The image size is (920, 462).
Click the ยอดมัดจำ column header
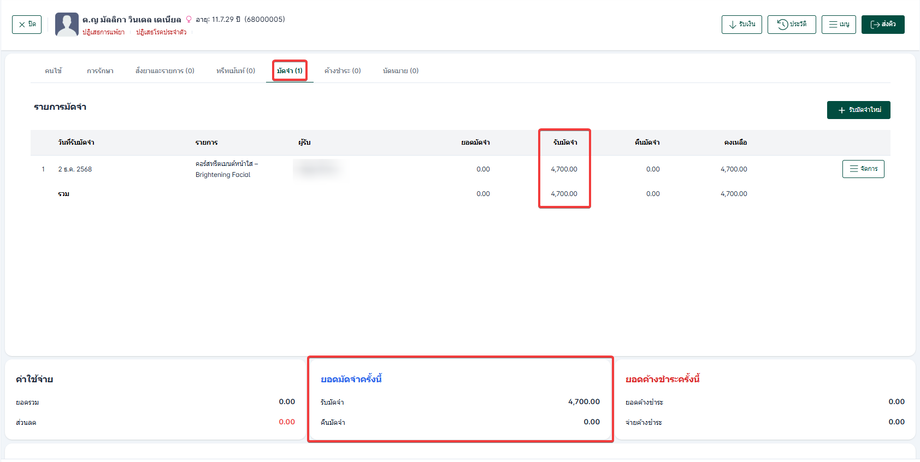(x=476, y=143)
